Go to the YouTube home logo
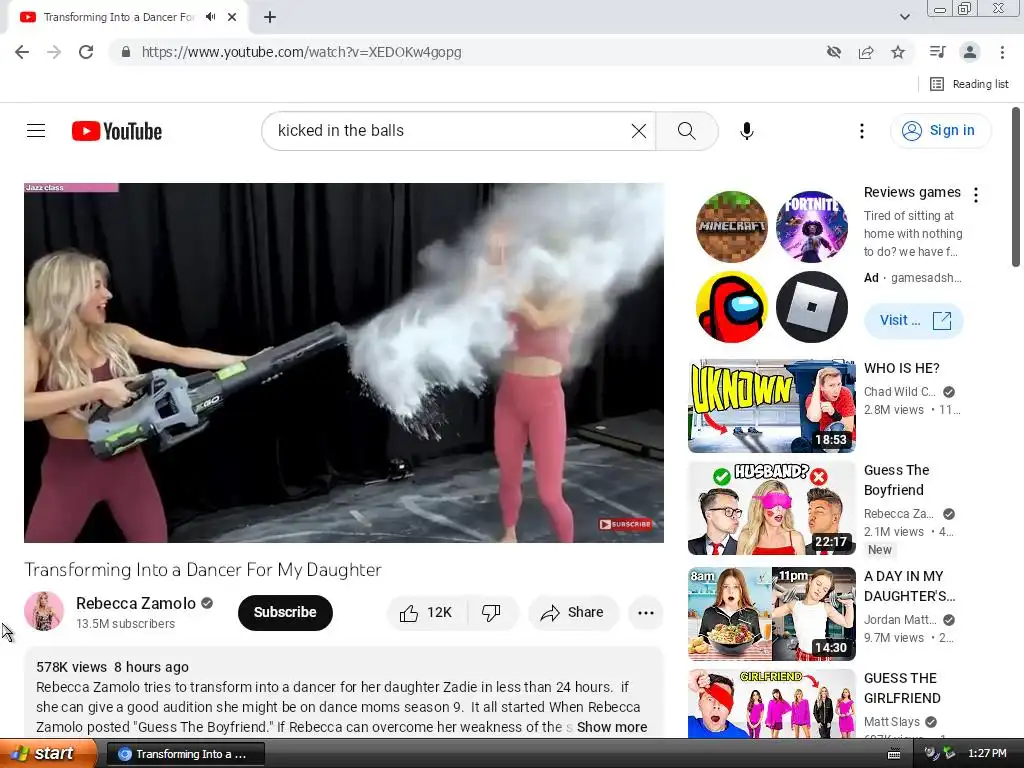 pos(117,131)
